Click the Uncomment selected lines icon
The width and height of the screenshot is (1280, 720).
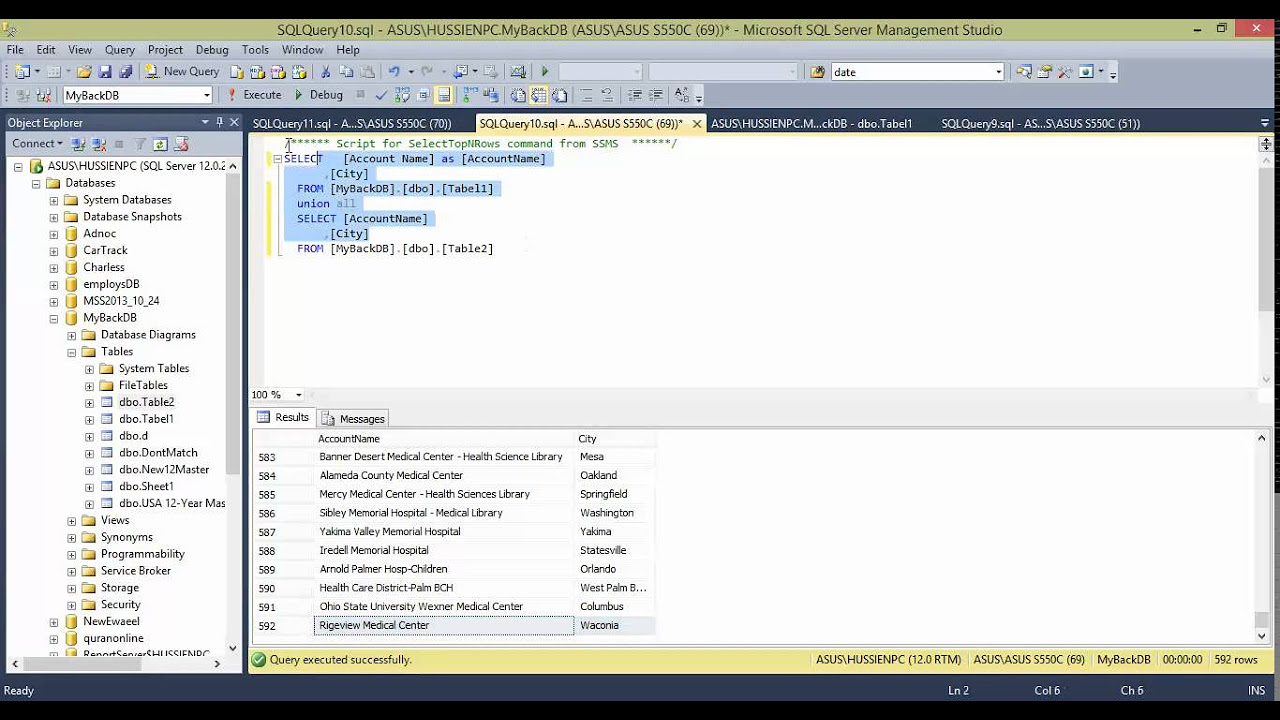pos(608,95)
